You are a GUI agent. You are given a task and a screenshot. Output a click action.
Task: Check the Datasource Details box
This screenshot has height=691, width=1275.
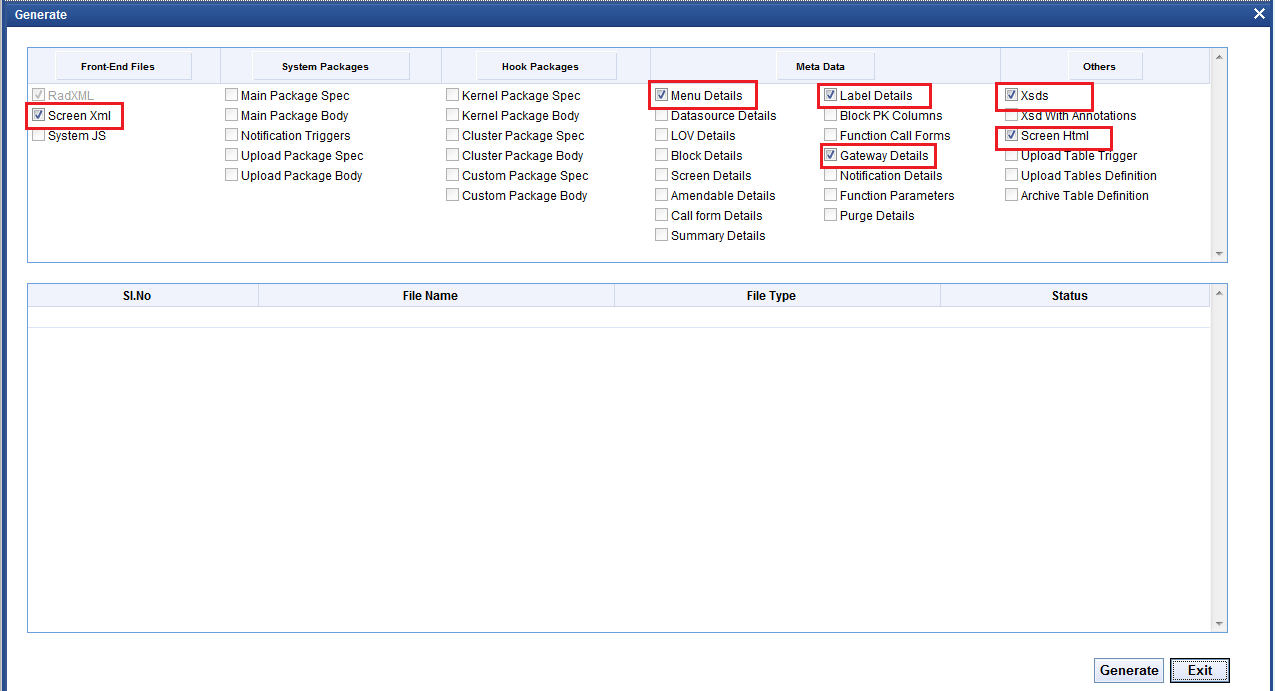tap(662, 116)
